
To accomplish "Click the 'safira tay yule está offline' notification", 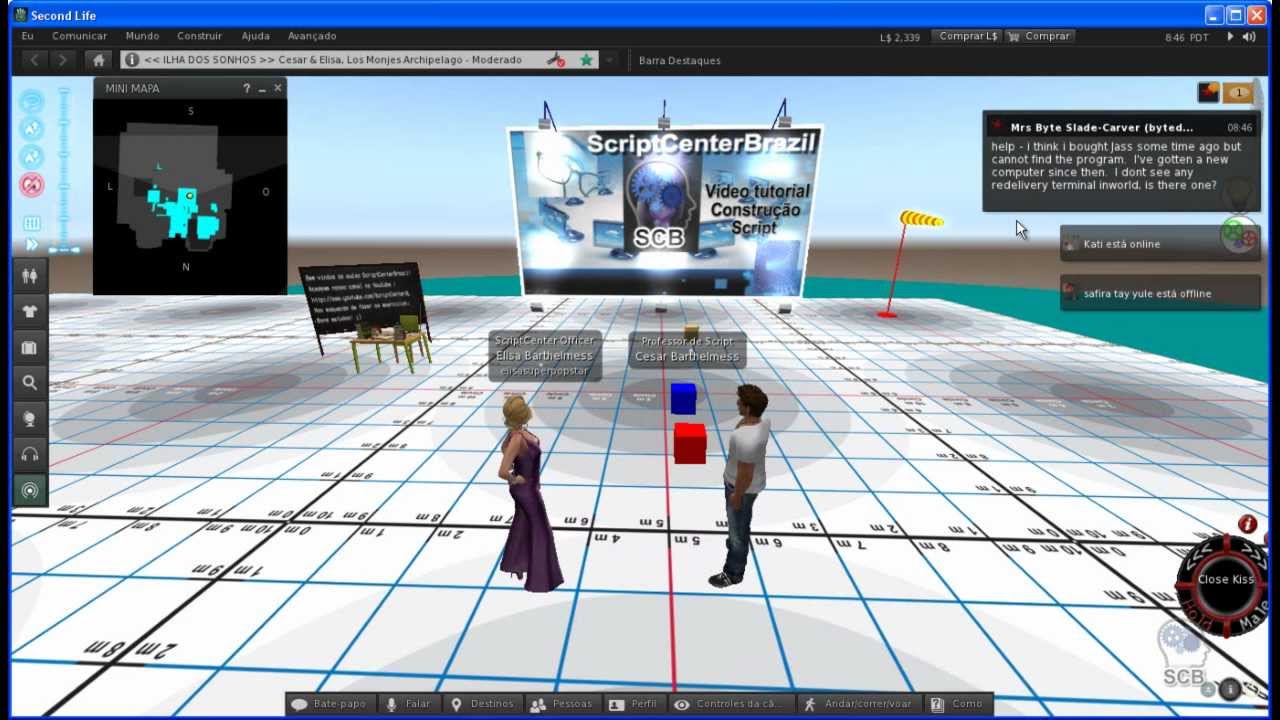I will 1159,293.
